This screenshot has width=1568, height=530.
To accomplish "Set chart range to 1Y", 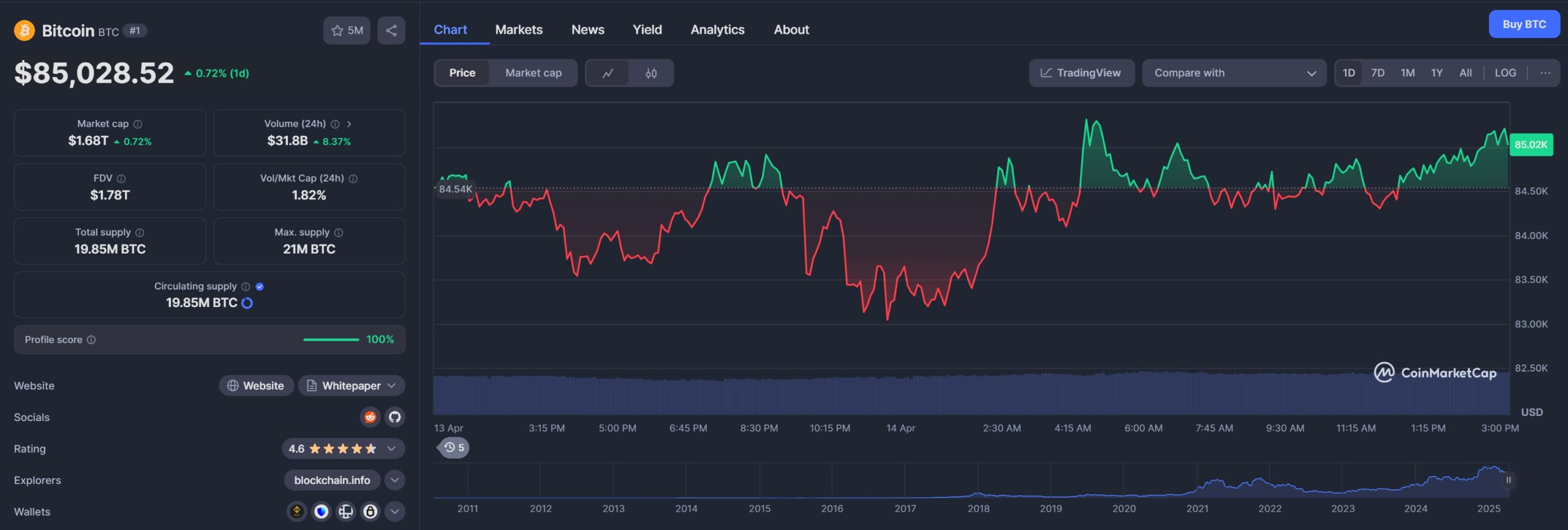I will click(x=1437, y=73).
